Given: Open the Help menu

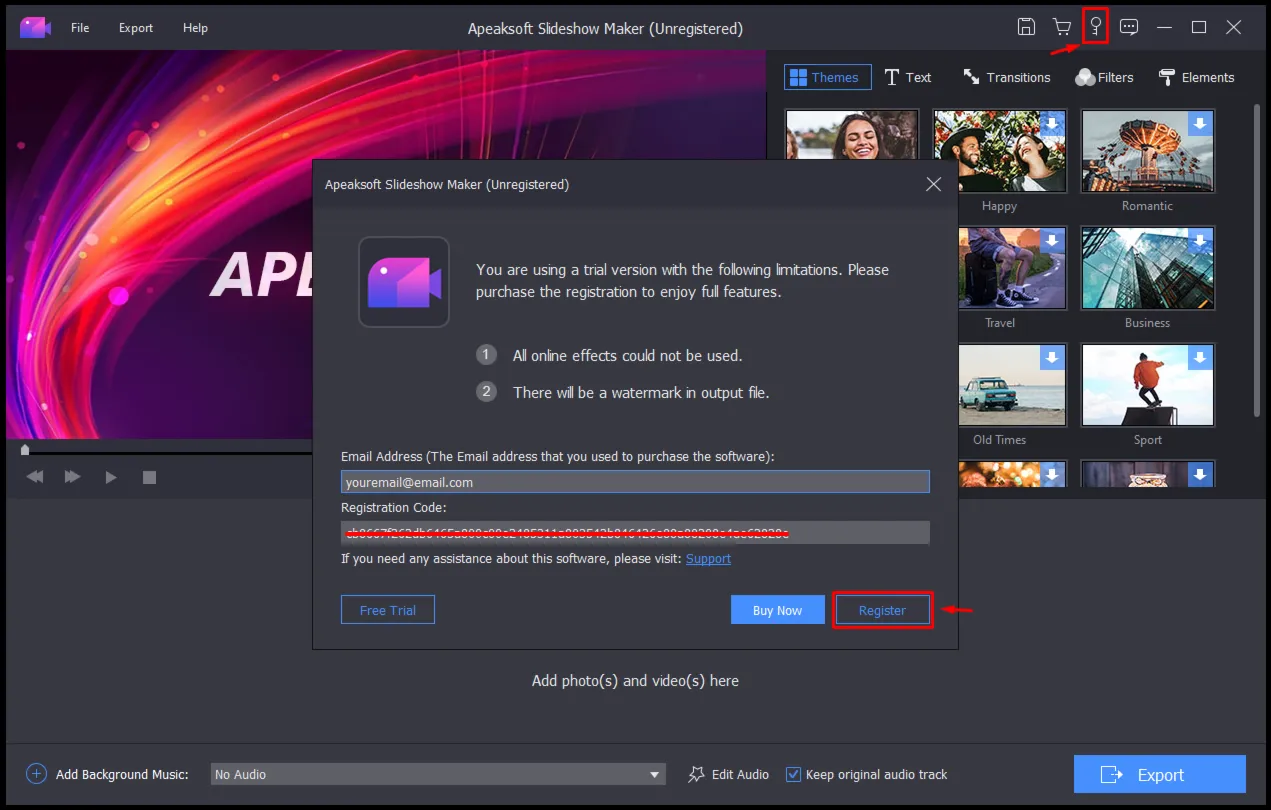Looking at the screenshot, I should 195,28.
